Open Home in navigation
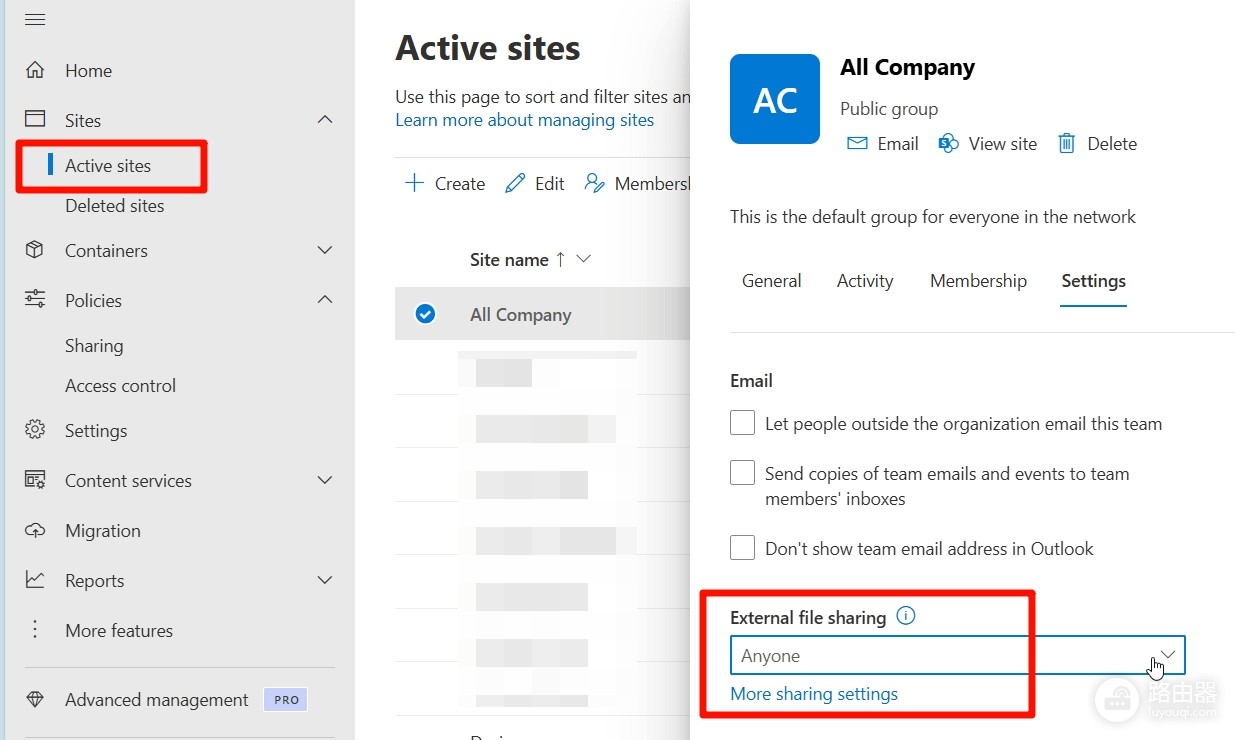This screenshot has height=740, width=1235. [x=88, y=71]
